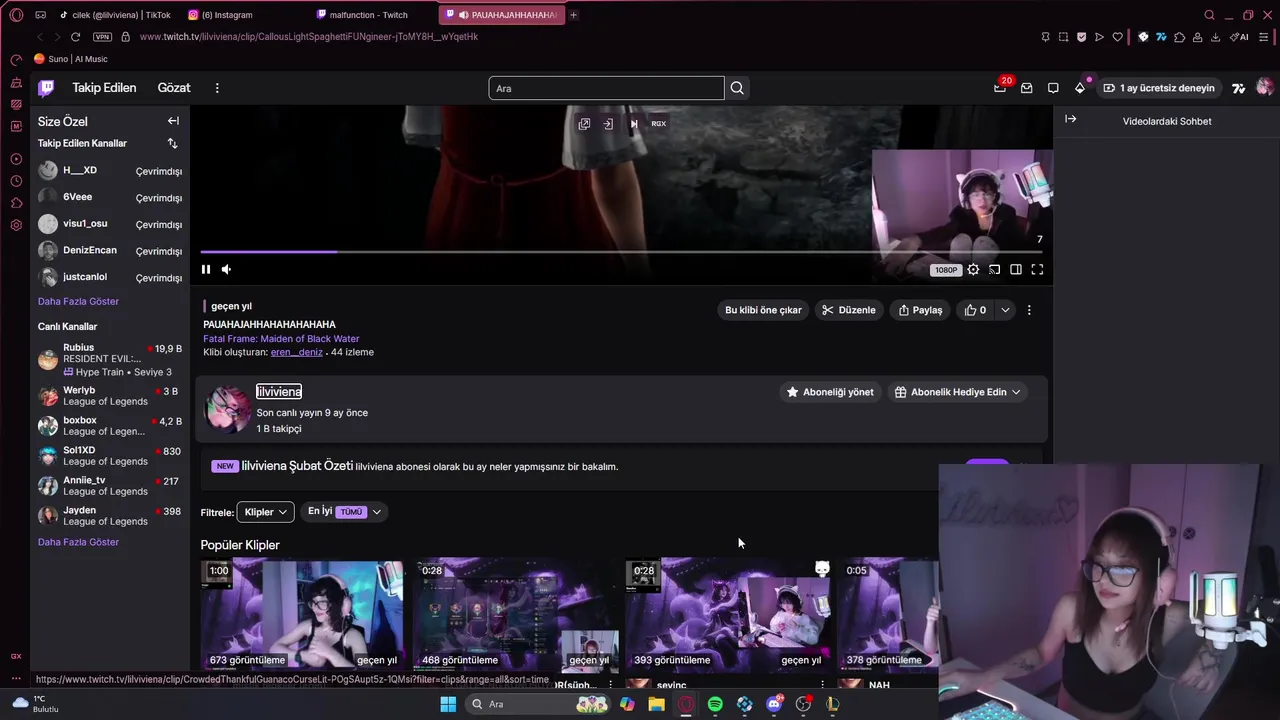
Task: Open the Suno AI Music bookmark
Action: (71, 59)
